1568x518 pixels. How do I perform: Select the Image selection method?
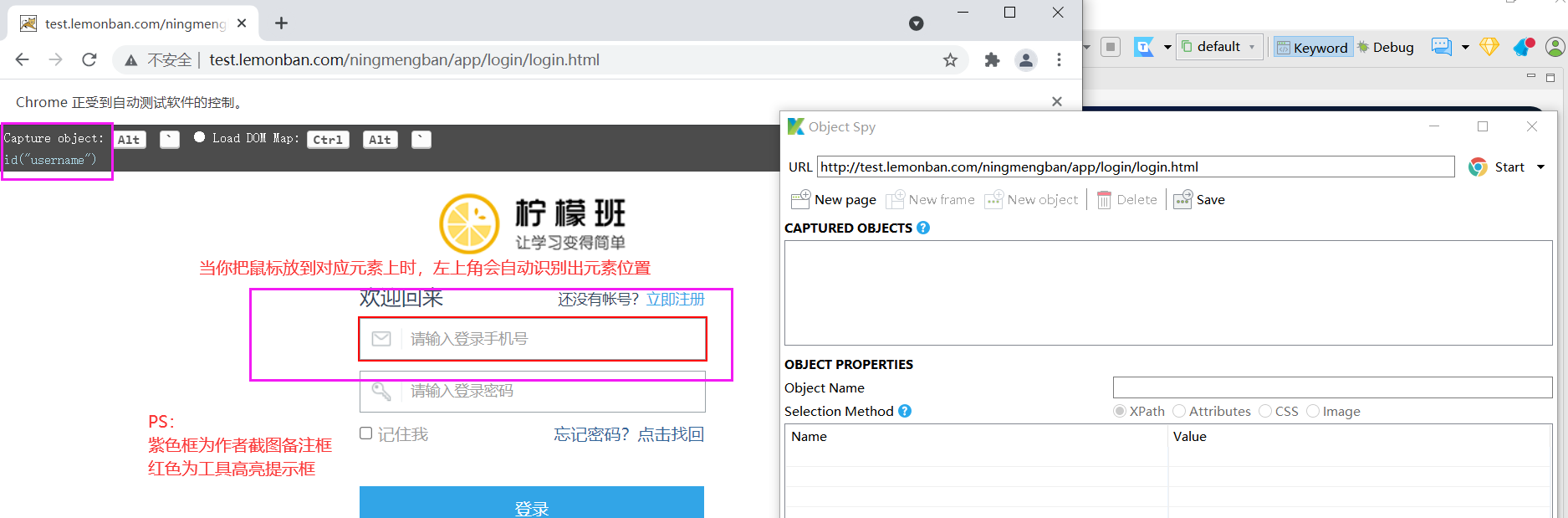[1333, 411]
